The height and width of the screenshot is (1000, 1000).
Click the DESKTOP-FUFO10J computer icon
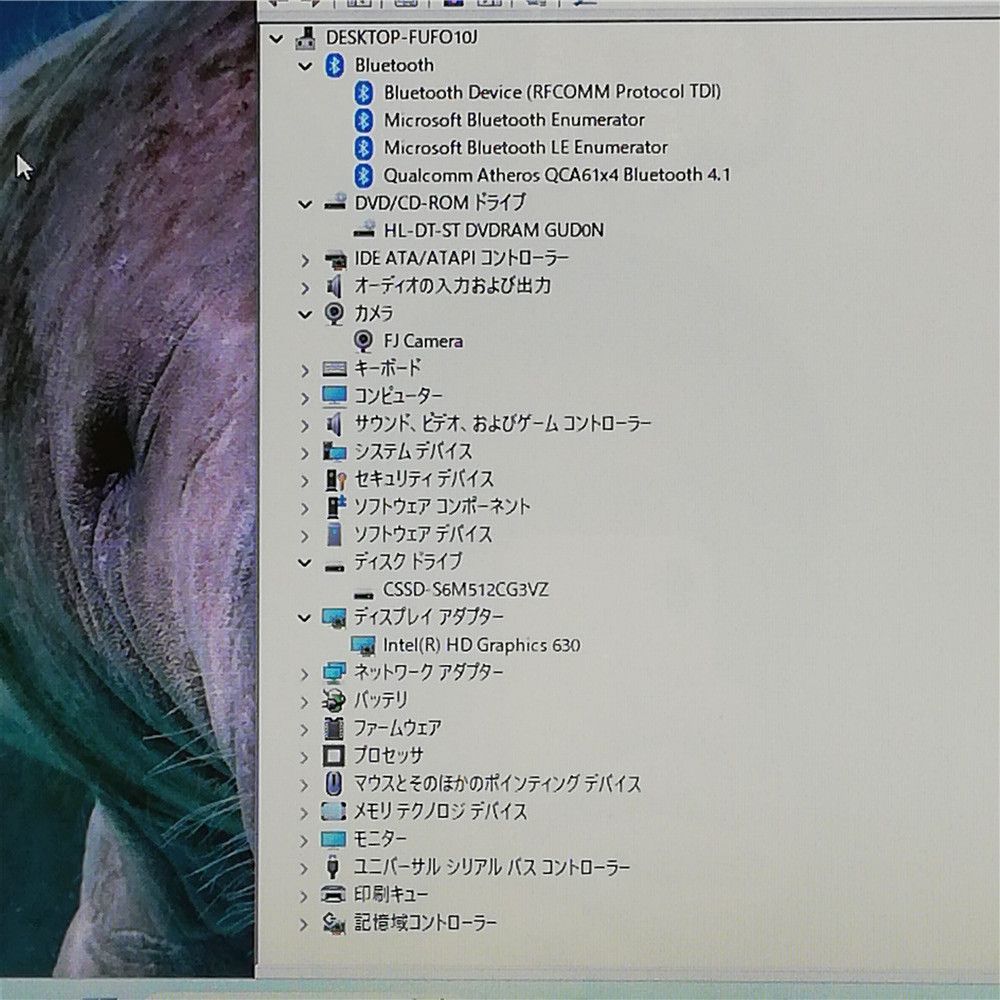coord(305,39)
